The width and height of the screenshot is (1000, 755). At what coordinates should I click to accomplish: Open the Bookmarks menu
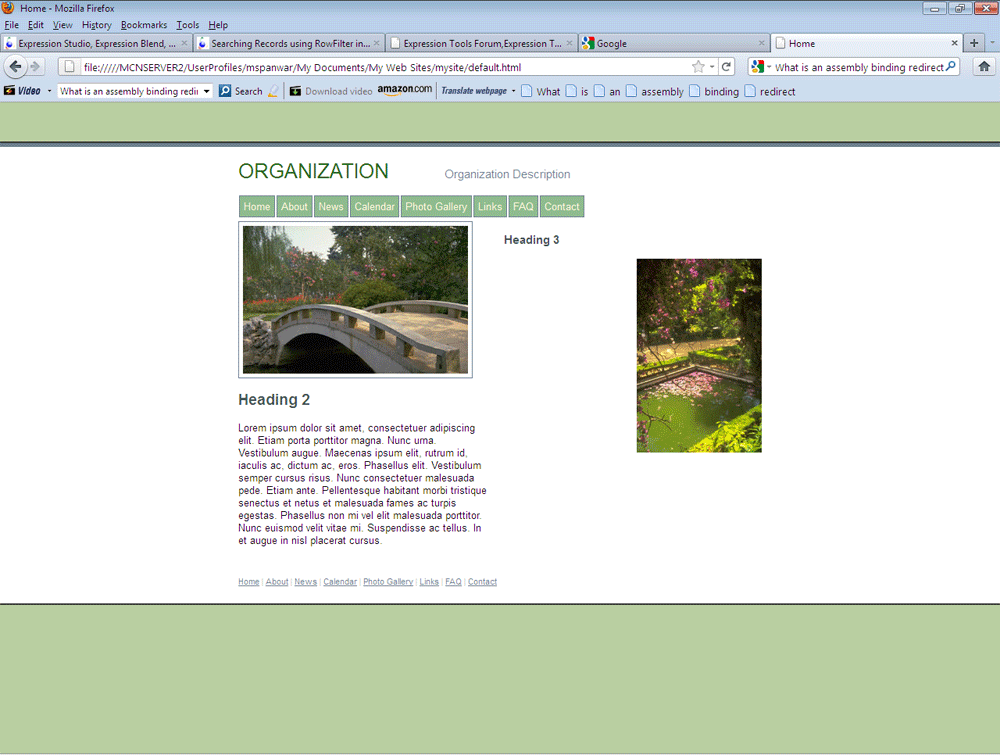[143, 25]
